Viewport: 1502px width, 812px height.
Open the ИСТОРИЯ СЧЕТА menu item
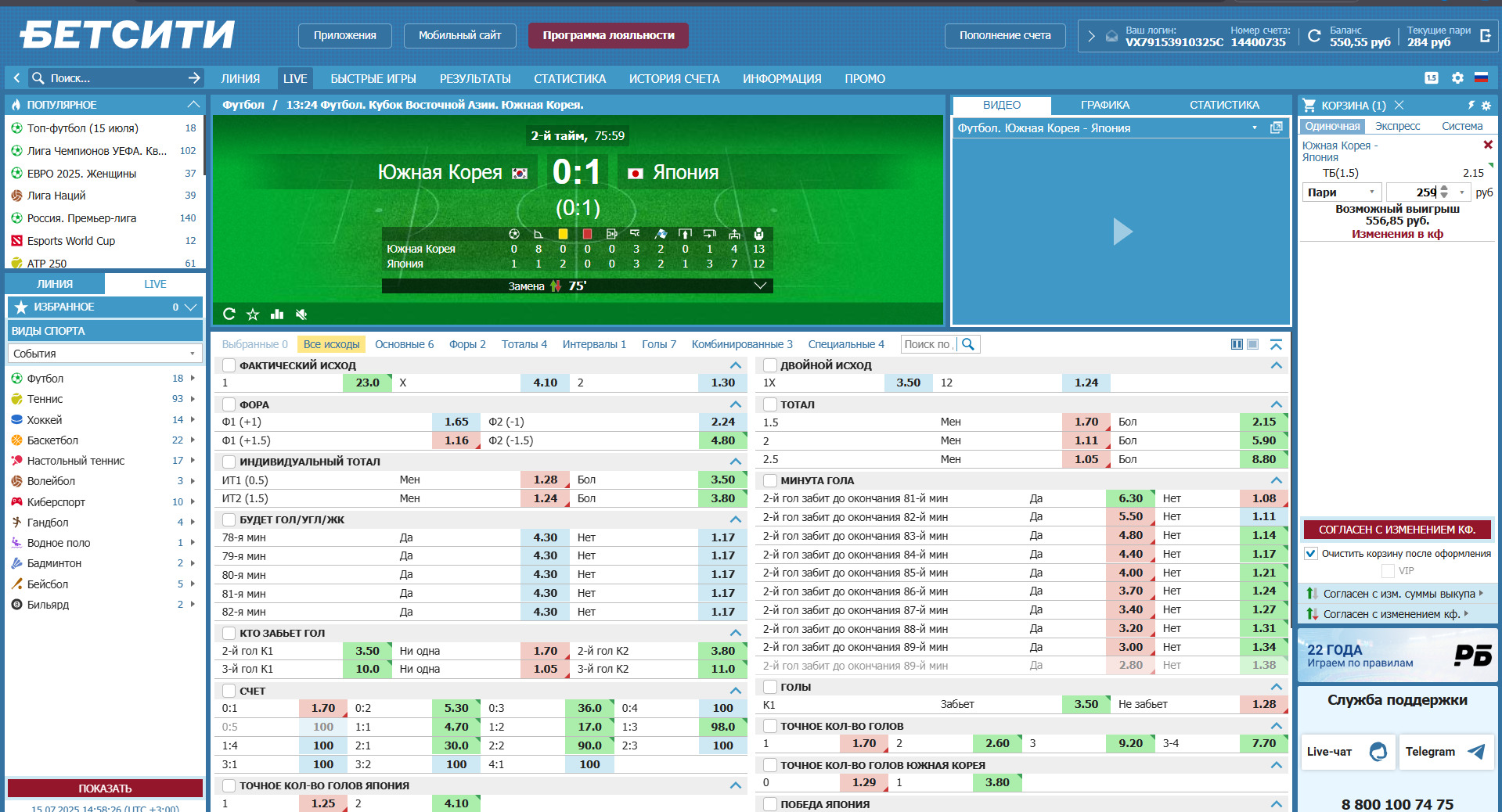click(674, 78)
